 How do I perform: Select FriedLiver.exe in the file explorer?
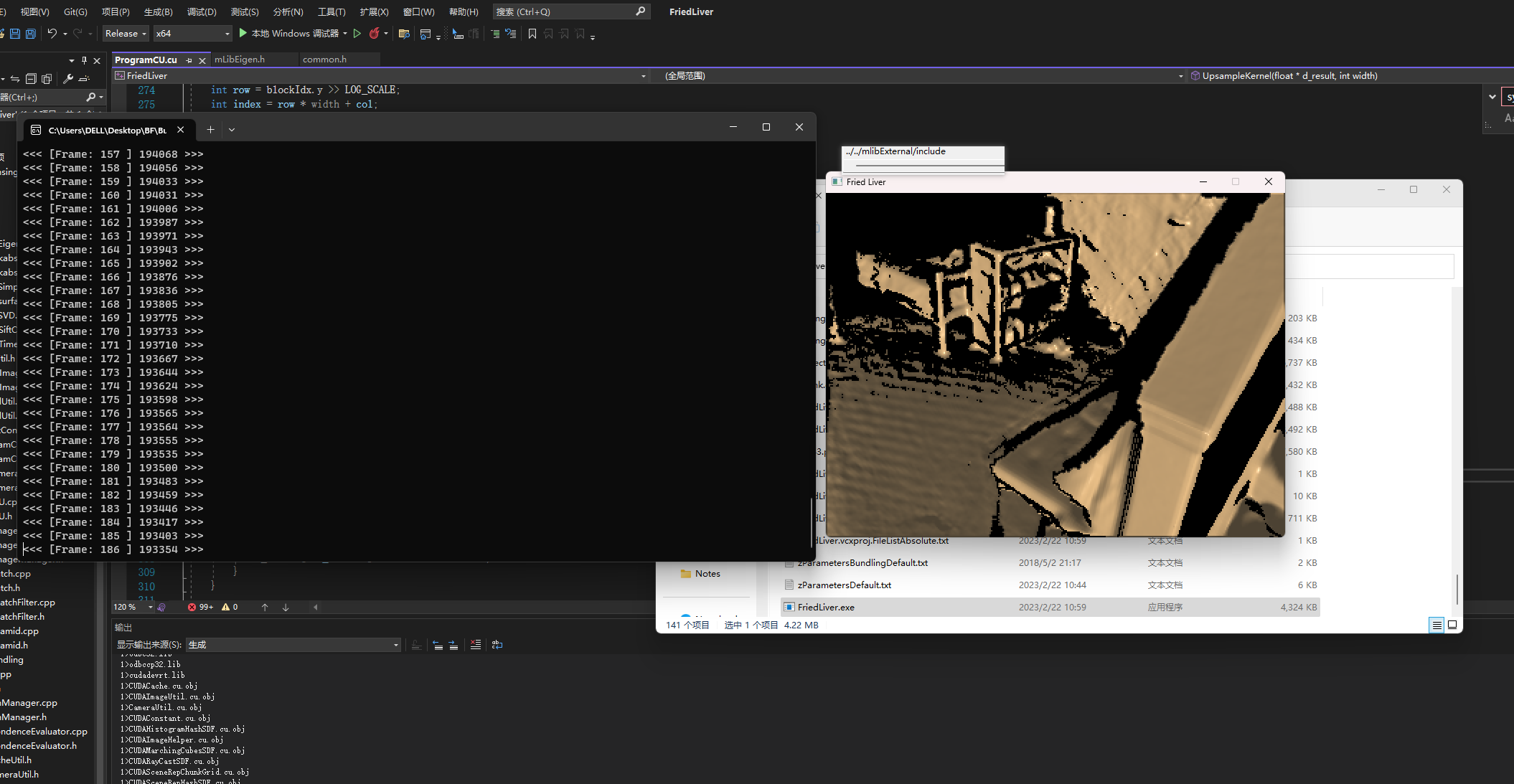pos(826,607)
